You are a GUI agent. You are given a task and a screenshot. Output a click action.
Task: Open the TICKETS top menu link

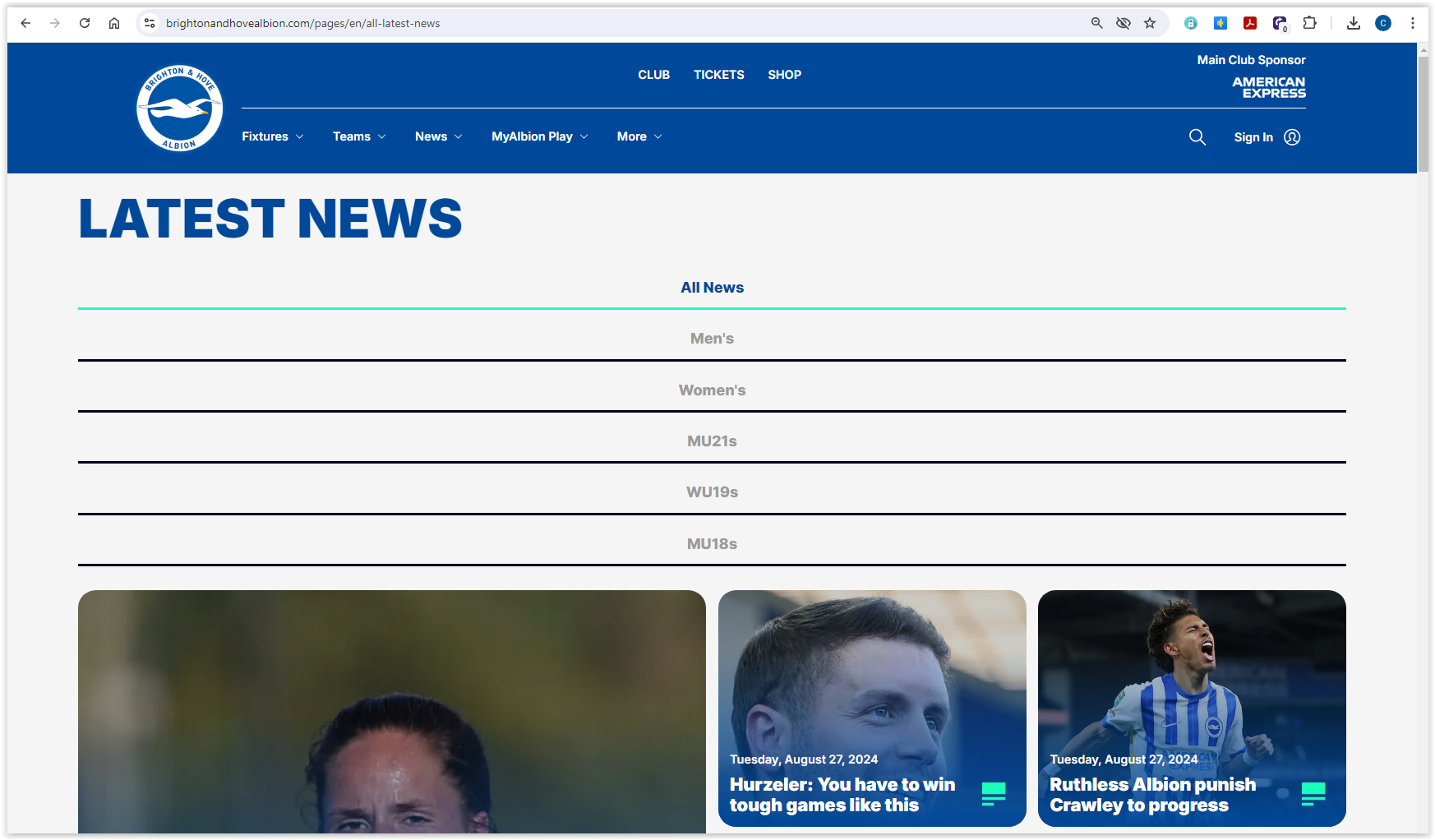(719, 75)
